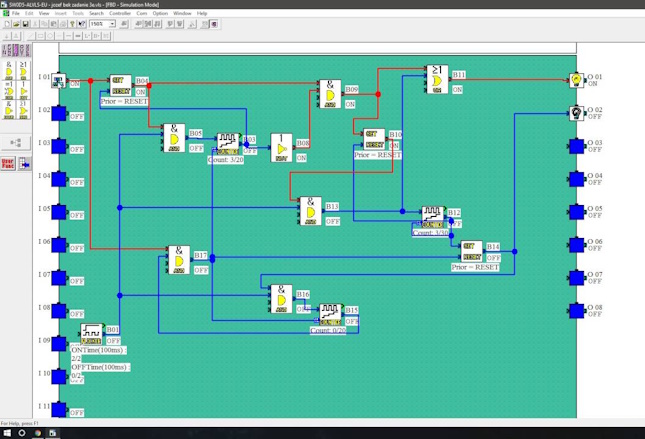Toggle input I 10 on

point(58,376)
